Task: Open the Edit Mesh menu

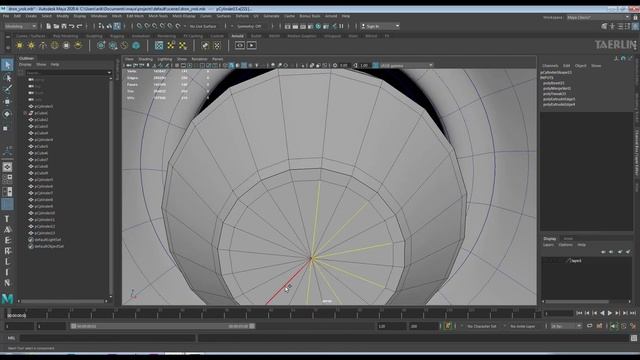Action: (x=135, y=16)
